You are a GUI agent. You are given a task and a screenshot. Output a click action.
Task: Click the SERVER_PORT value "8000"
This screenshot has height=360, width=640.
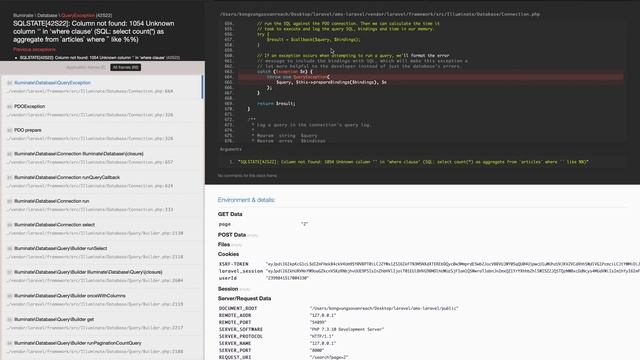point(318,350)
